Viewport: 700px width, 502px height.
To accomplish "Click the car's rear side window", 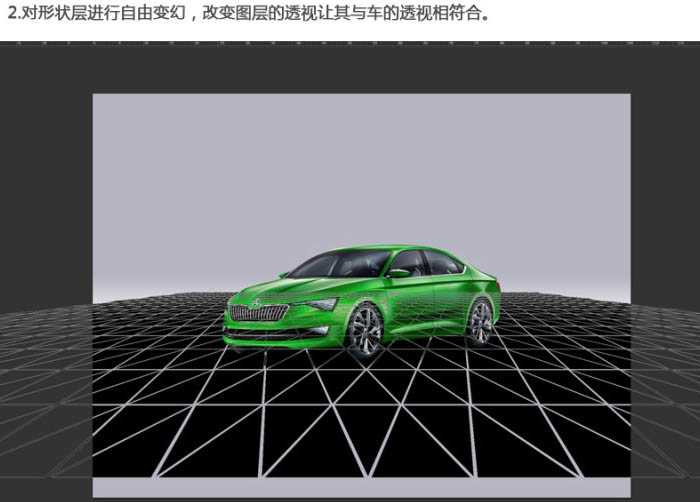I will [441, 262].
